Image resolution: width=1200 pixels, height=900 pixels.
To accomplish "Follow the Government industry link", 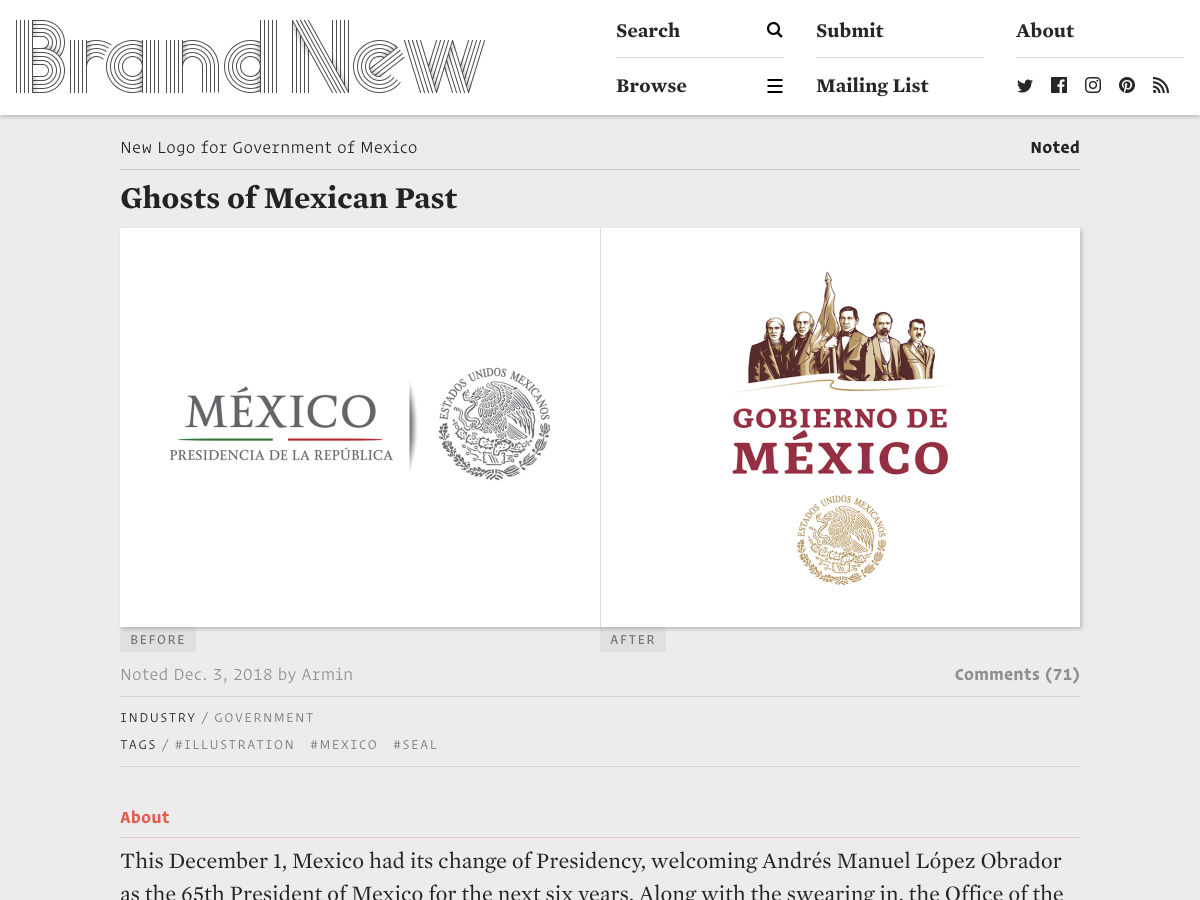I will point(264,718).
